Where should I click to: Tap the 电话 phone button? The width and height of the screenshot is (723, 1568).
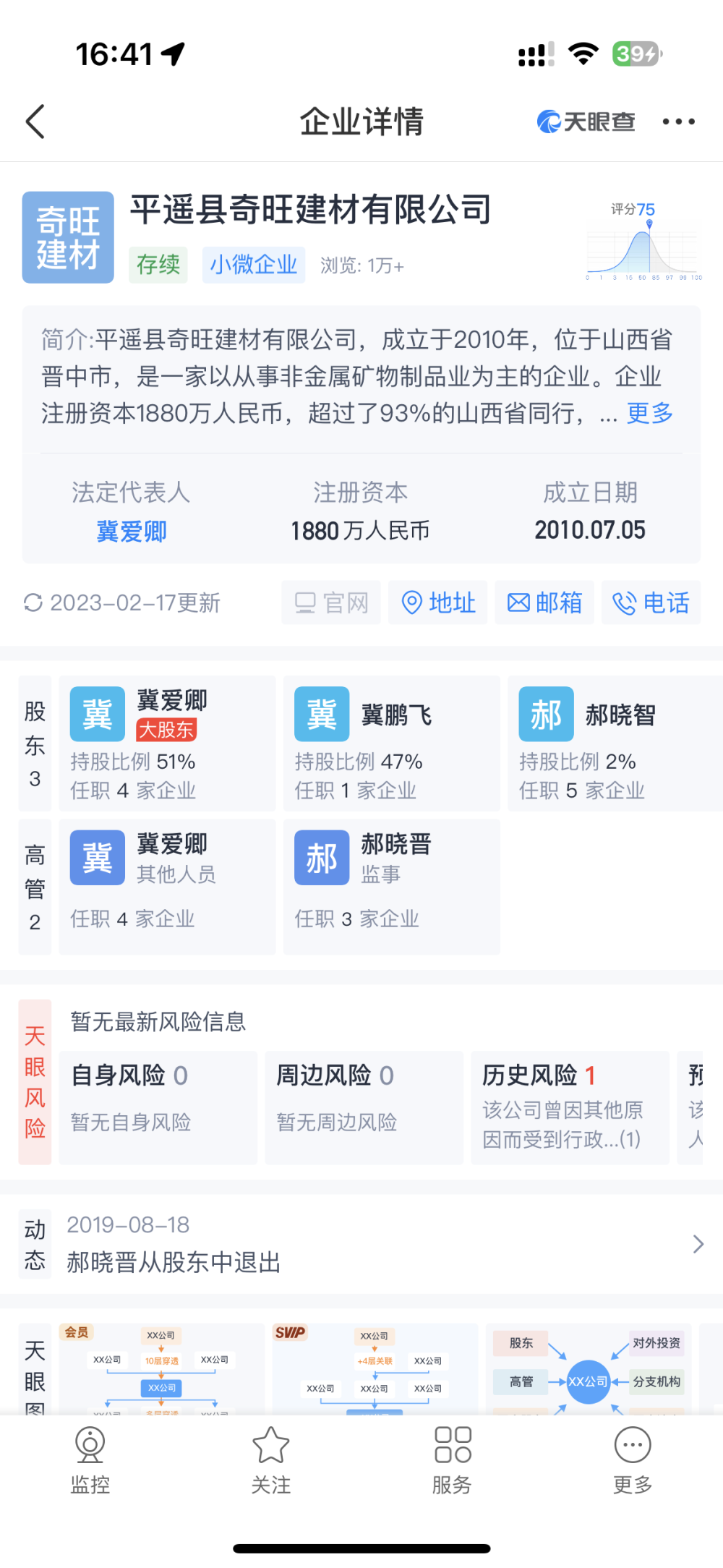coord(651,602)
